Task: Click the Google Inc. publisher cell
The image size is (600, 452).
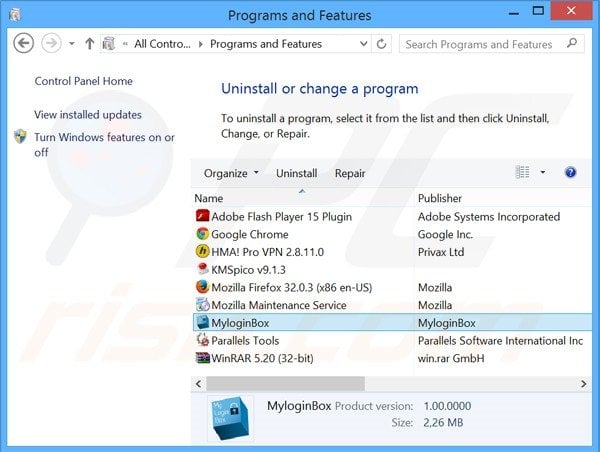Action: coord(445,234)
